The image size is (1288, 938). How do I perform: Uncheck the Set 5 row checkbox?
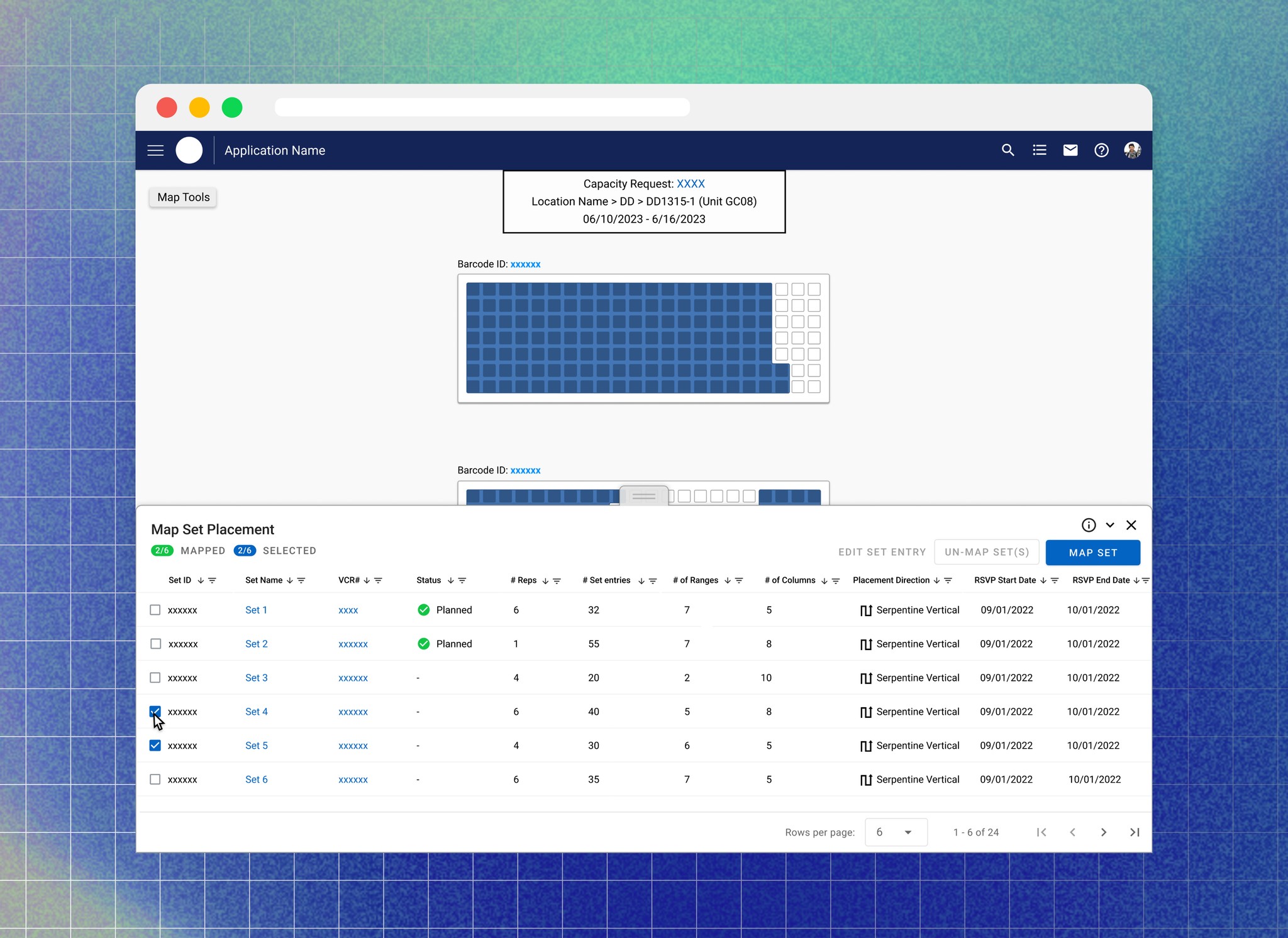[155, 746]
